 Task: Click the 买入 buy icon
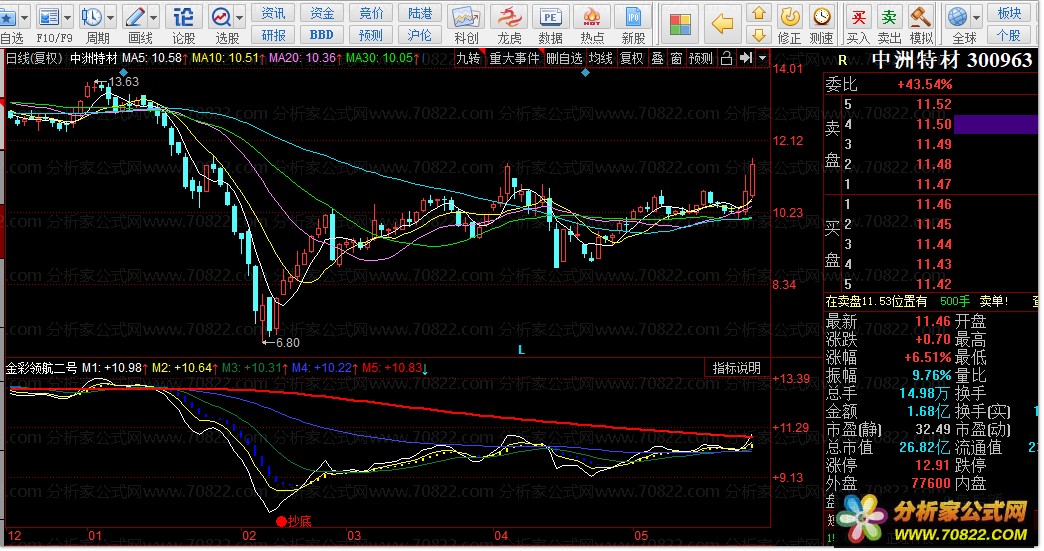coord(858,17)
